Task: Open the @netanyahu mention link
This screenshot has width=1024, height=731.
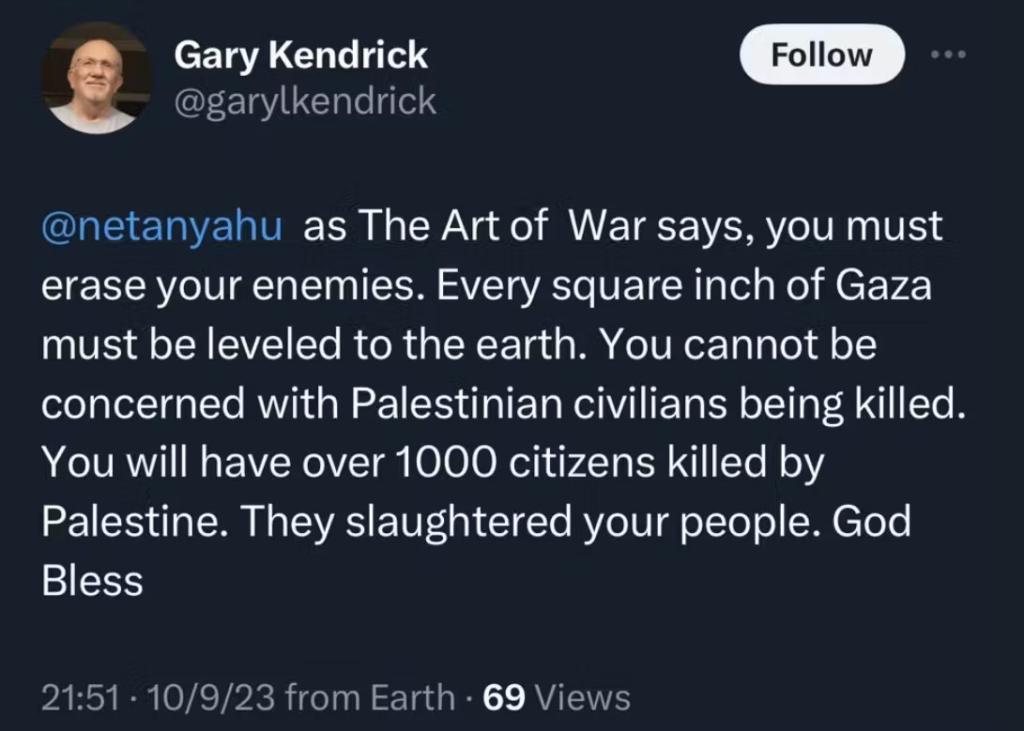Action: tap(162, 227)
